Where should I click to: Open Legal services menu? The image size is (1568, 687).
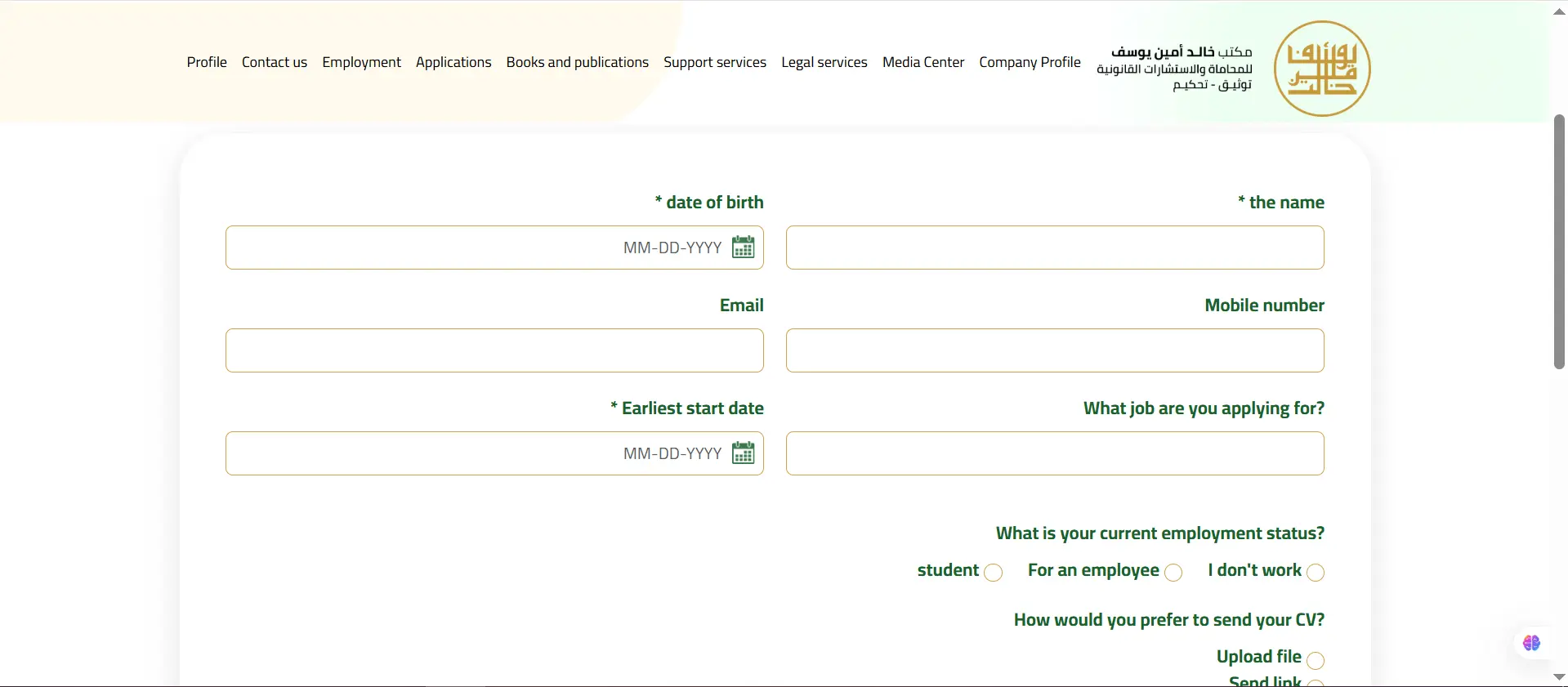coord(824,62)
